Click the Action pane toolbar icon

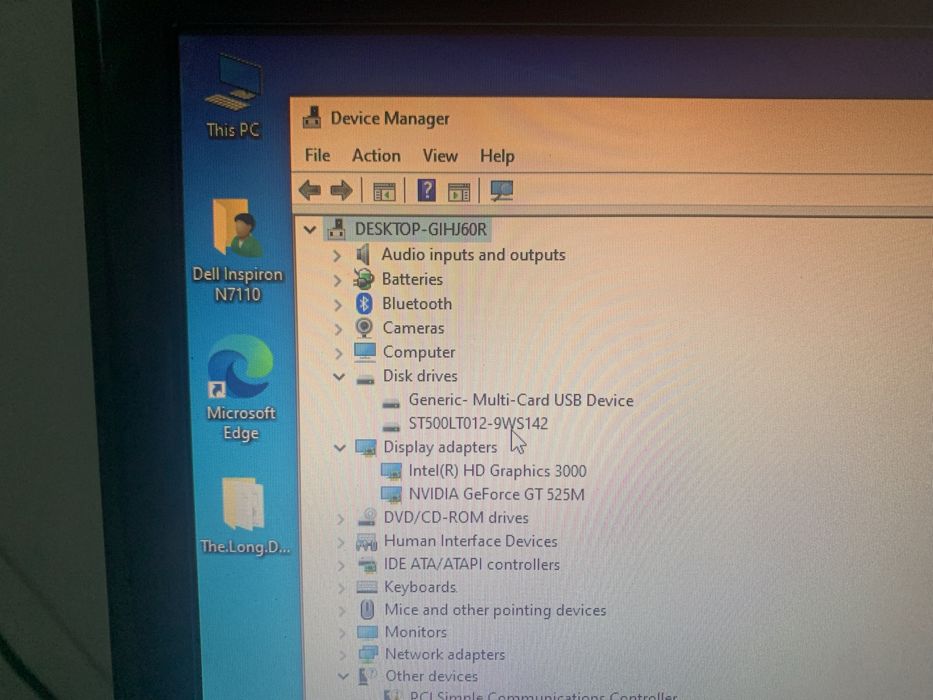click(459, 192)
